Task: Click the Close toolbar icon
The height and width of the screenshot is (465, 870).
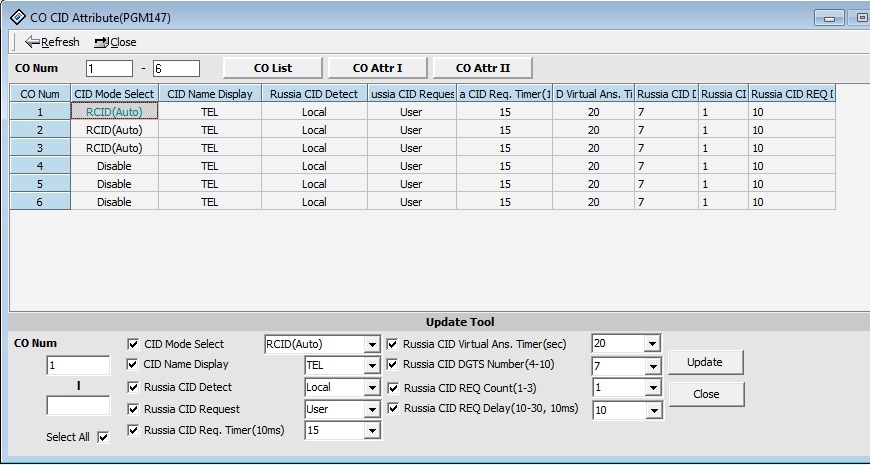Action: (x=101, y=42)
